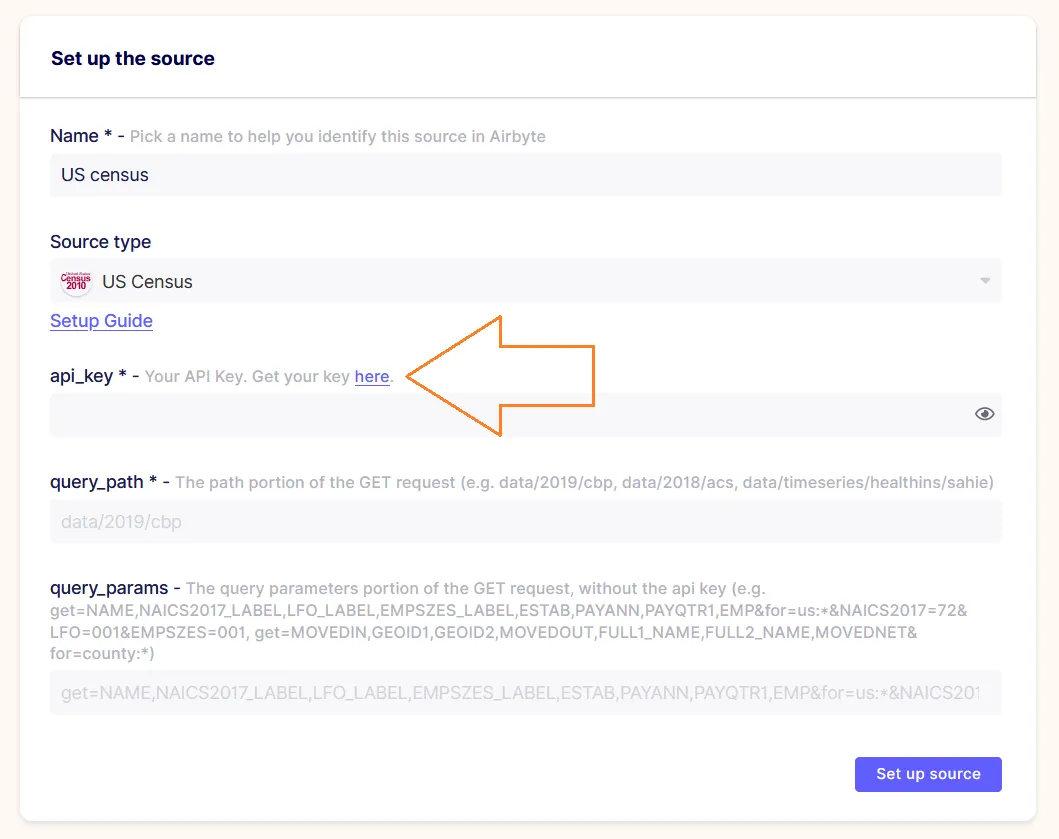This screenshot has width=1059, height=839.
Task: Click the 'api_key *' label
Action: pyautogui.click(x=88, y=376)
